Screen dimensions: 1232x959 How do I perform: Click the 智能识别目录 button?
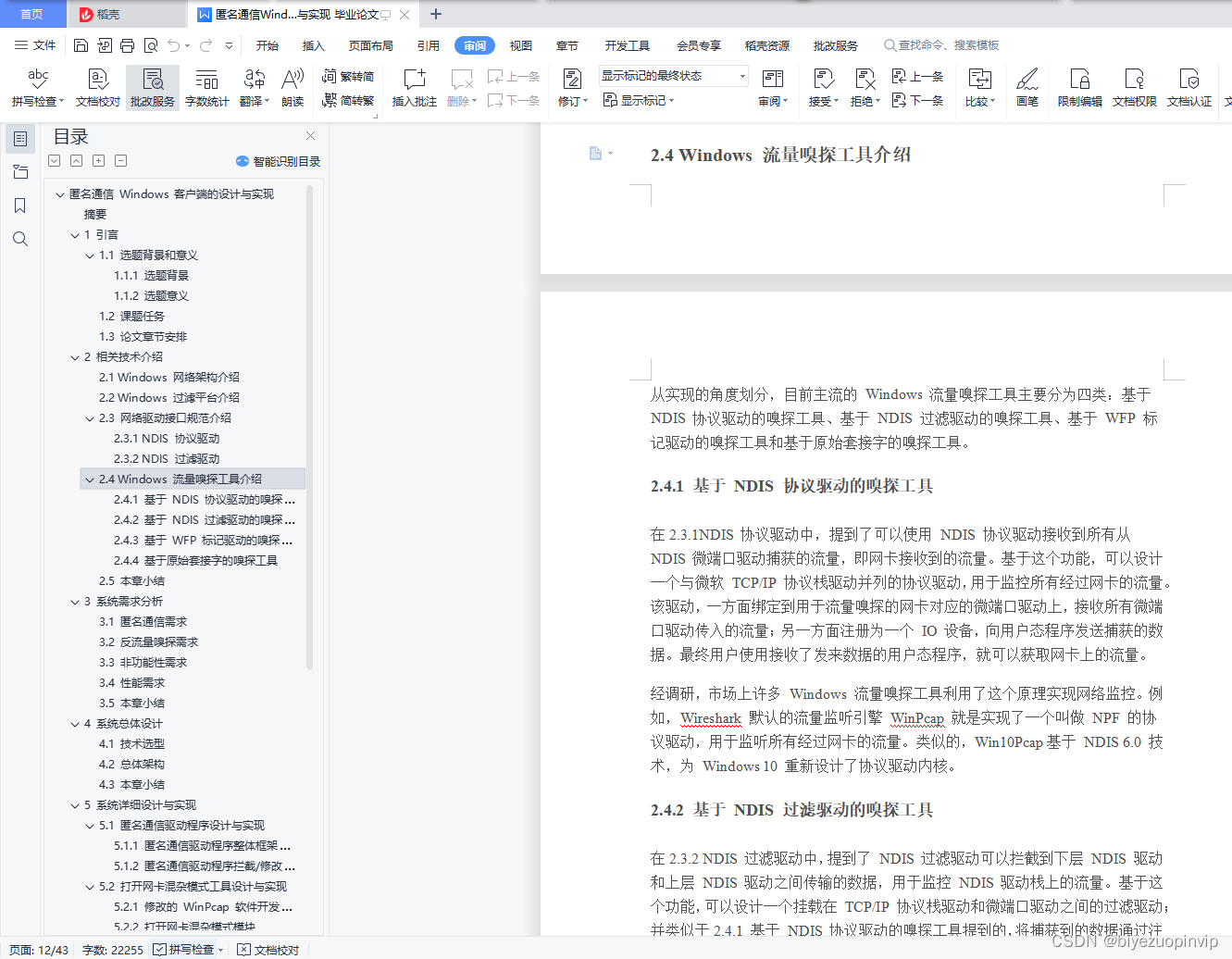point(280,160)
